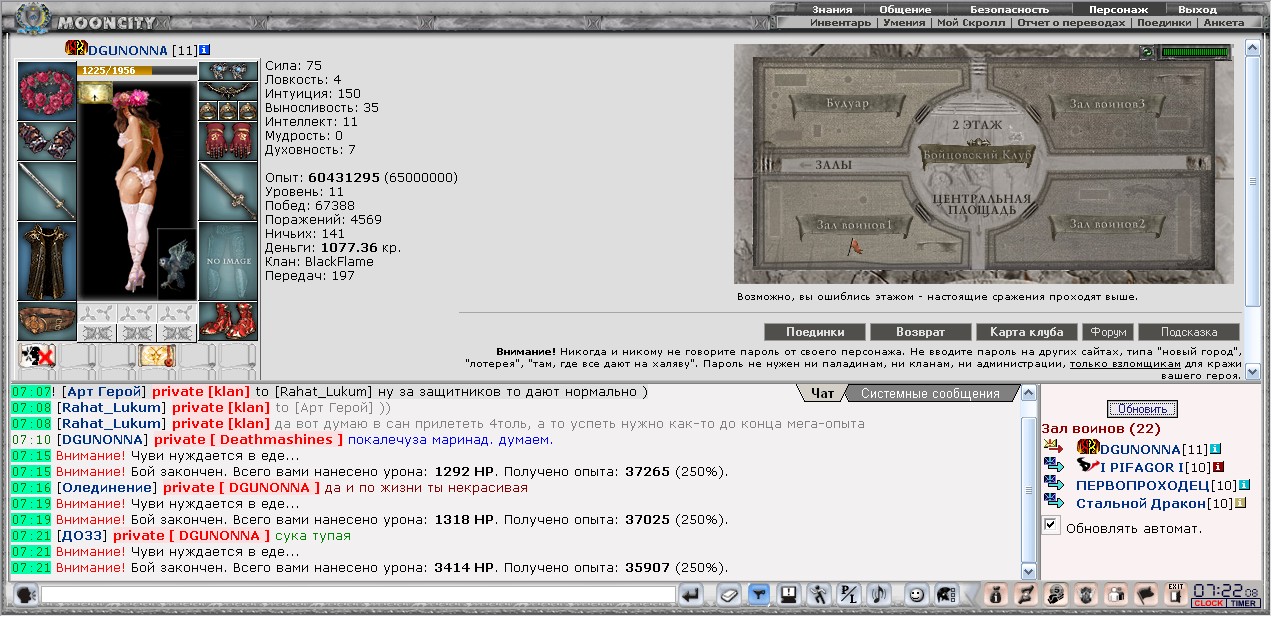Open Мой Скролл submenu link

972,23
